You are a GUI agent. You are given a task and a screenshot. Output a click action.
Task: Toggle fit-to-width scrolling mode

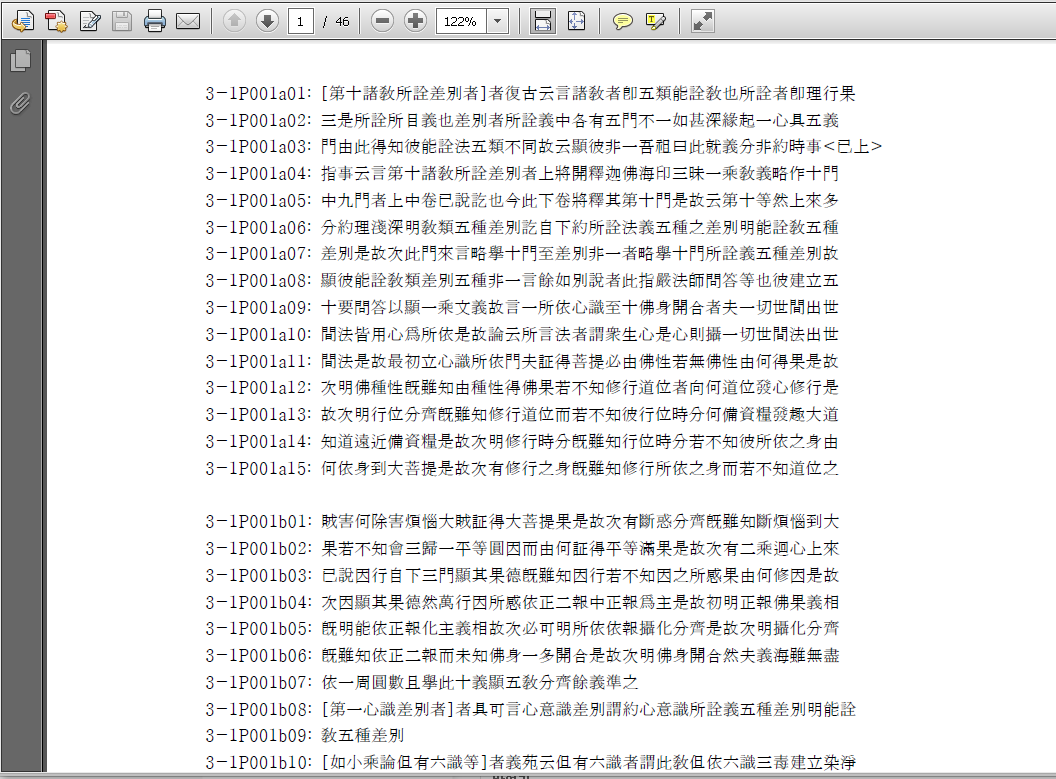point(543,20)
